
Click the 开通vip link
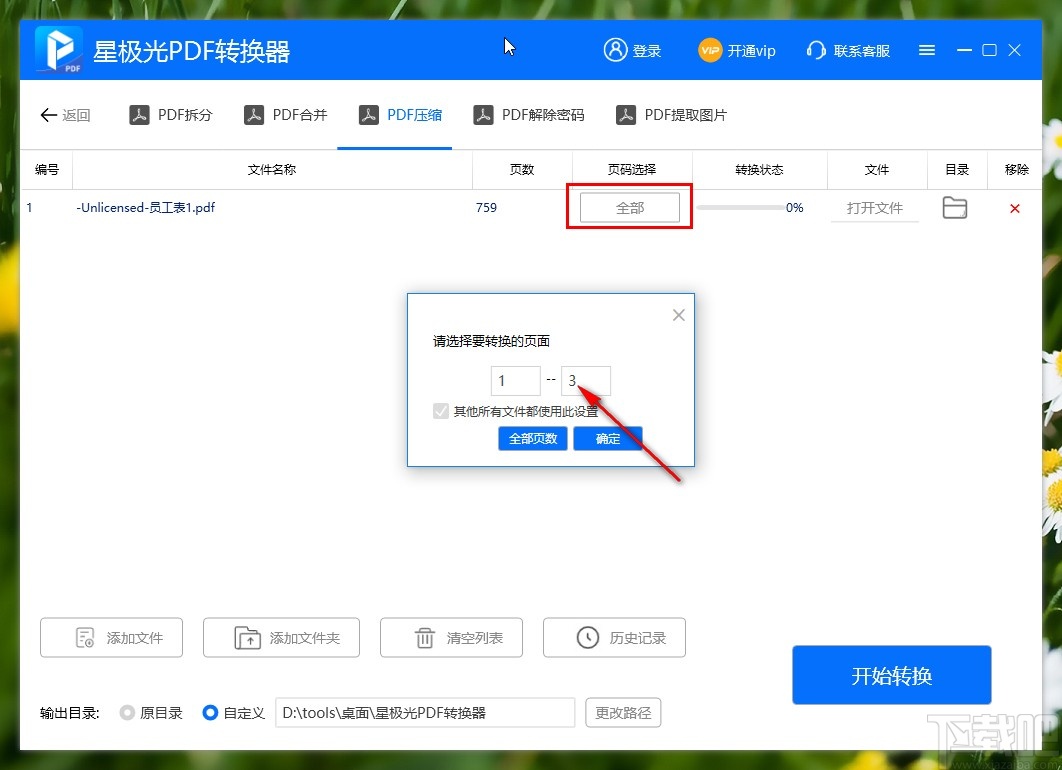click(x=751, y=51)
